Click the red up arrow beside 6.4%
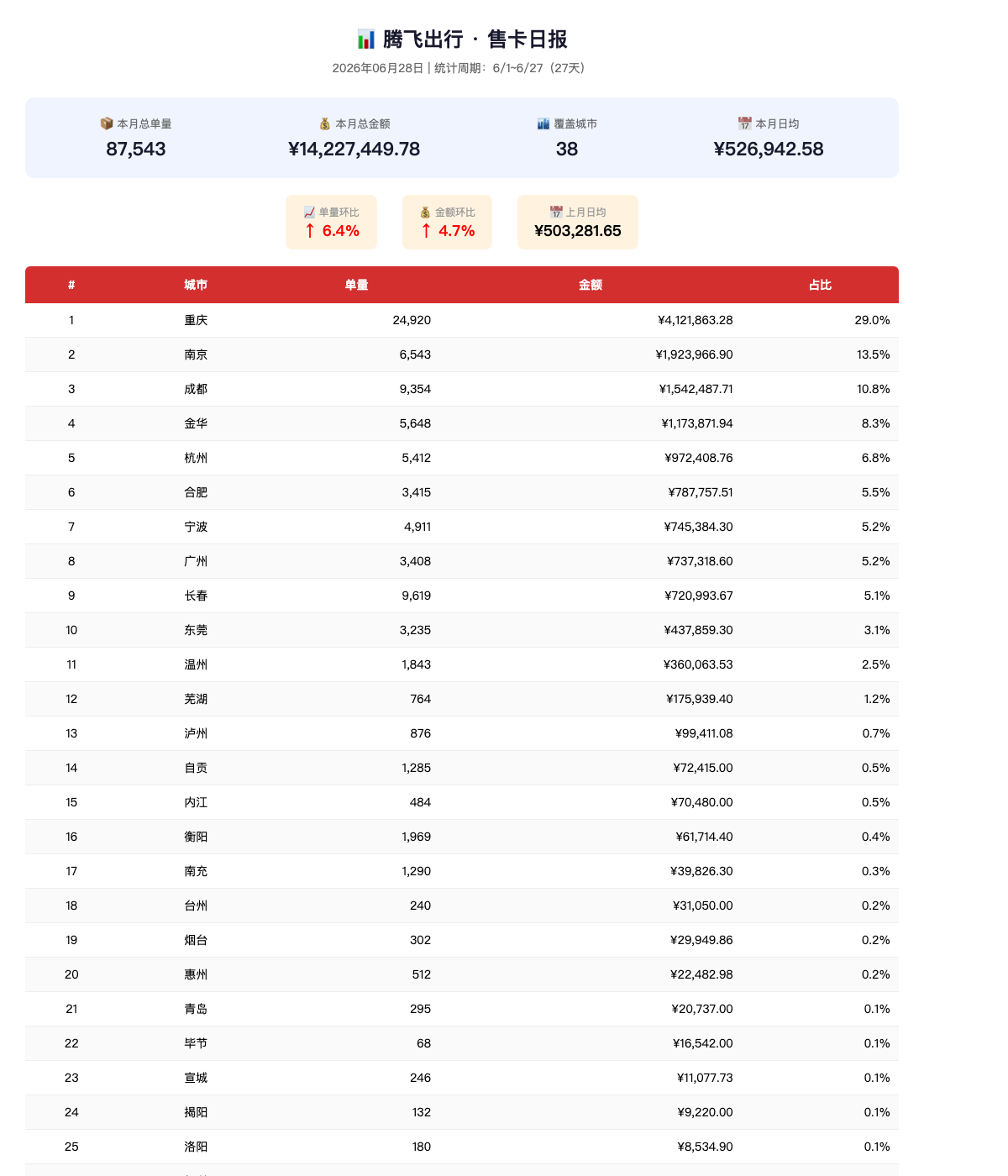Screen dimensions: 1008x1176 (x=310, y=231)
